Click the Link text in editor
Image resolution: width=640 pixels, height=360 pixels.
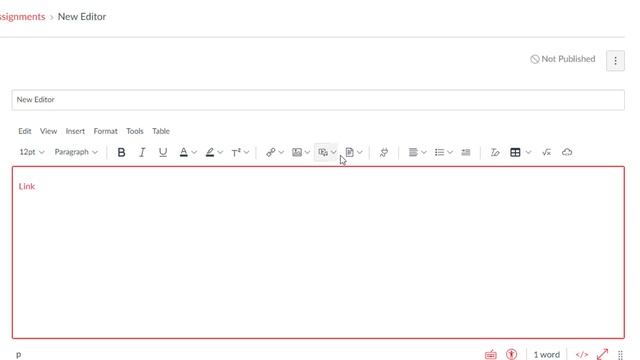[x=27, y=186]
